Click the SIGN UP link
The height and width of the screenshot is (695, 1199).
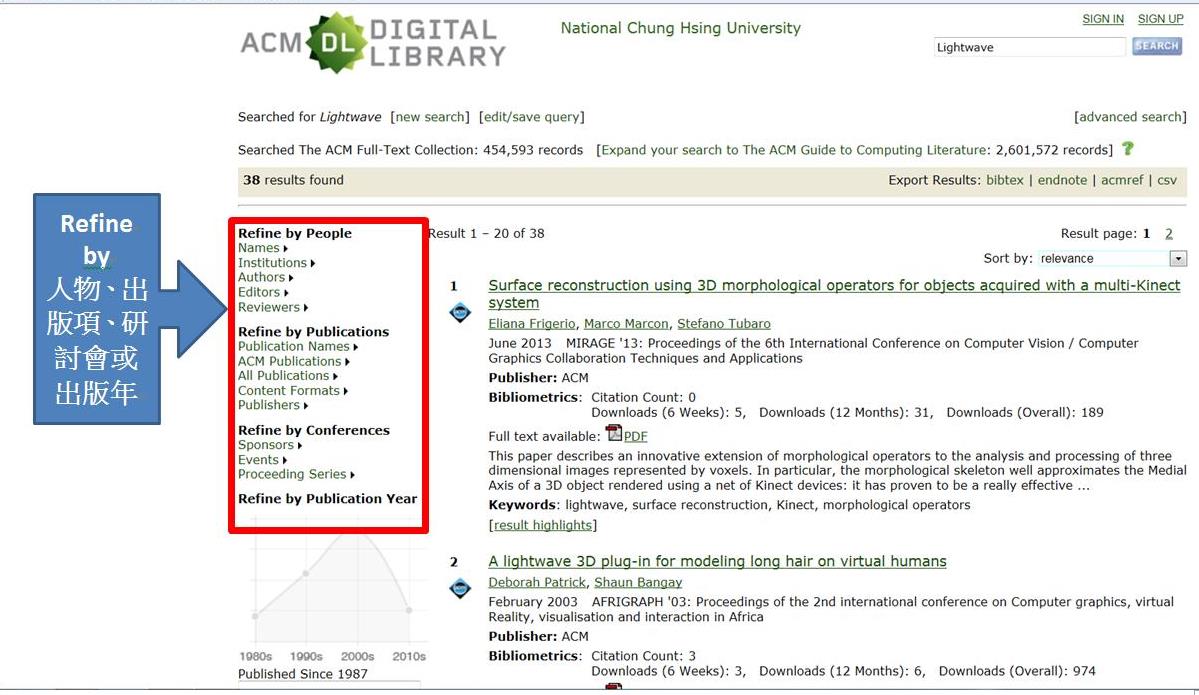pyautogui.click(x=1160, y=19)
